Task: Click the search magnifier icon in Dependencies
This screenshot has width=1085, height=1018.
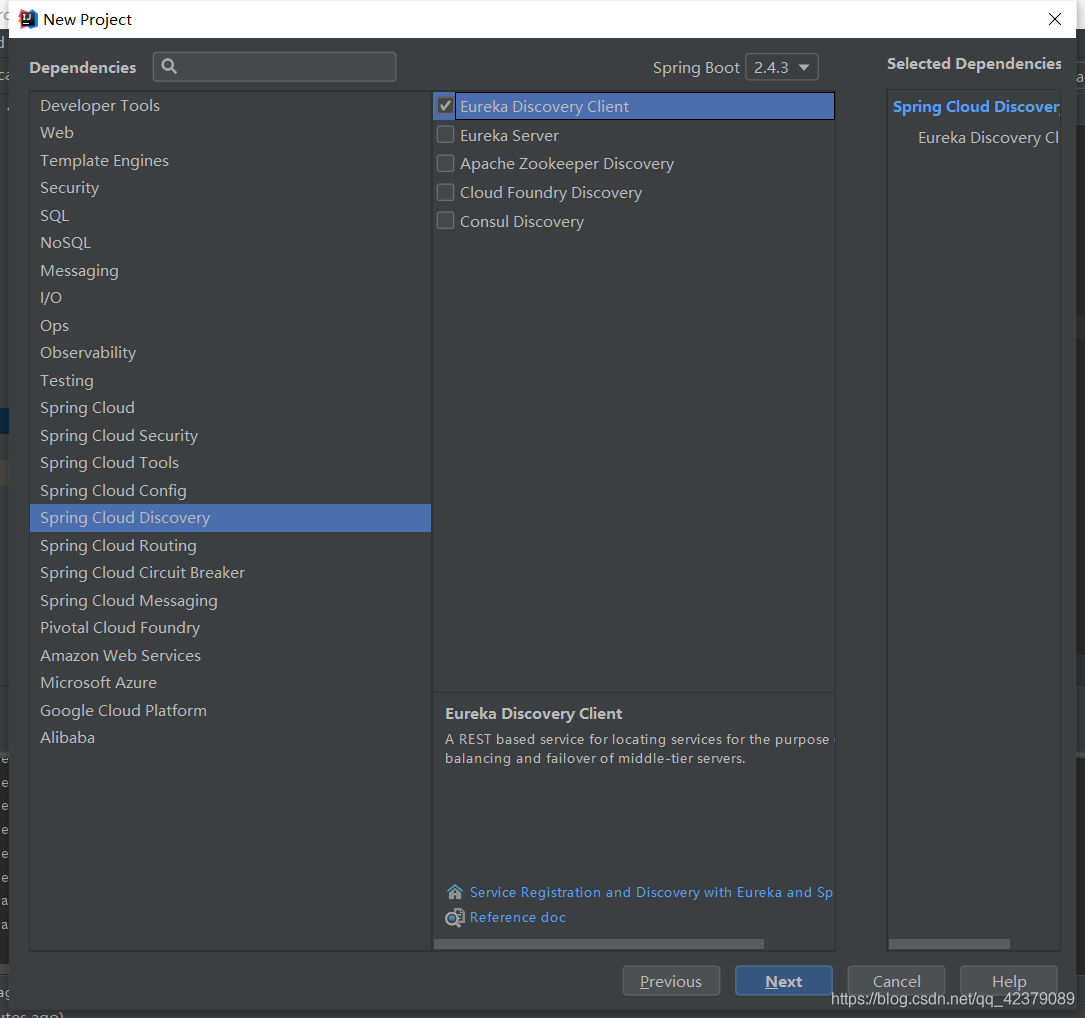Action: click(169, 66)
